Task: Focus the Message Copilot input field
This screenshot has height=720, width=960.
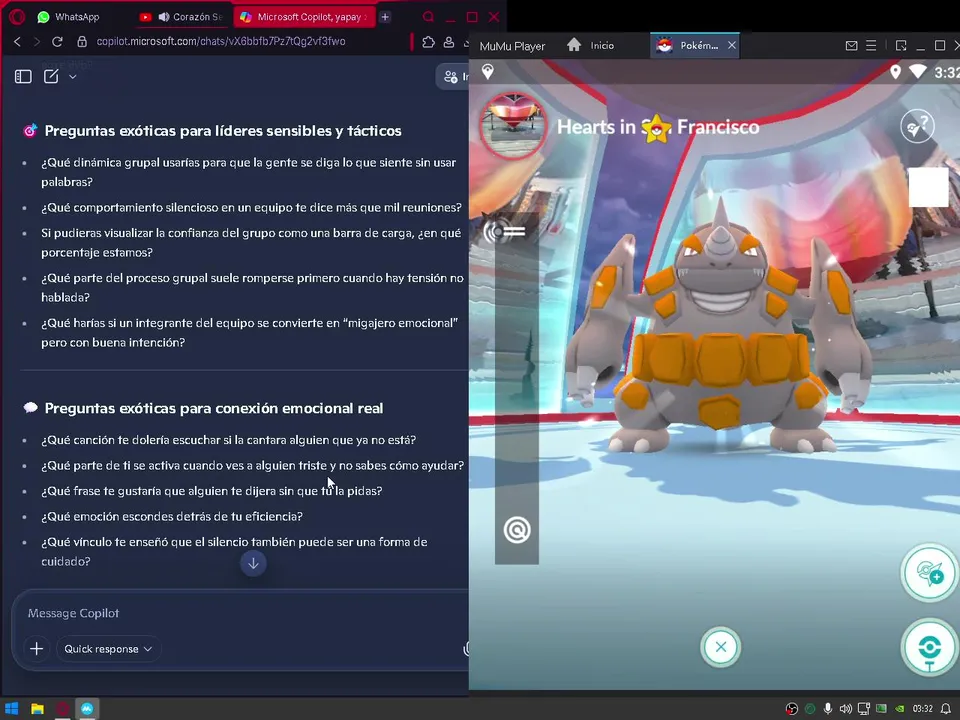Action: pyautogui.click(x=245, y=613)
